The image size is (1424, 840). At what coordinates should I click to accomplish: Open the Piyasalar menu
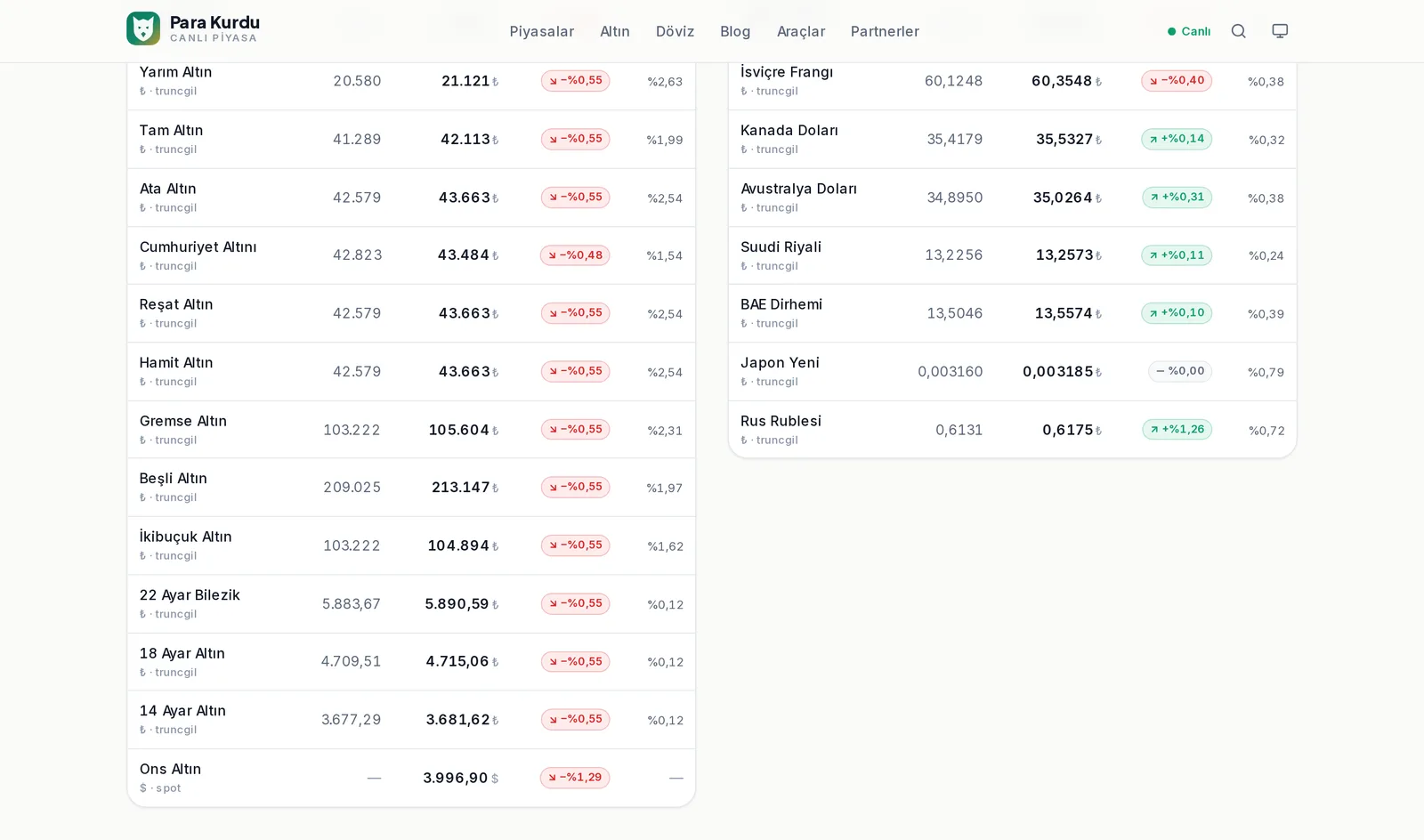click(542, 31)
